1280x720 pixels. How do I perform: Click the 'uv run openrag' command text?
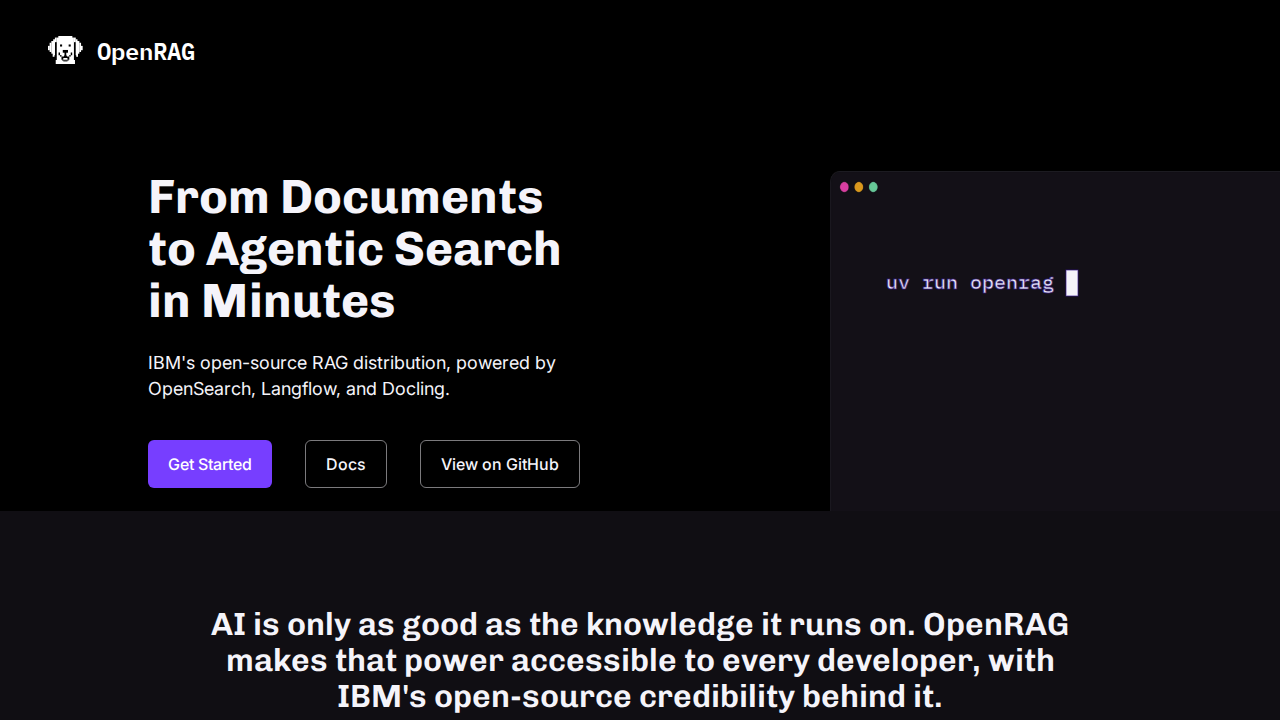click(969, 283)
